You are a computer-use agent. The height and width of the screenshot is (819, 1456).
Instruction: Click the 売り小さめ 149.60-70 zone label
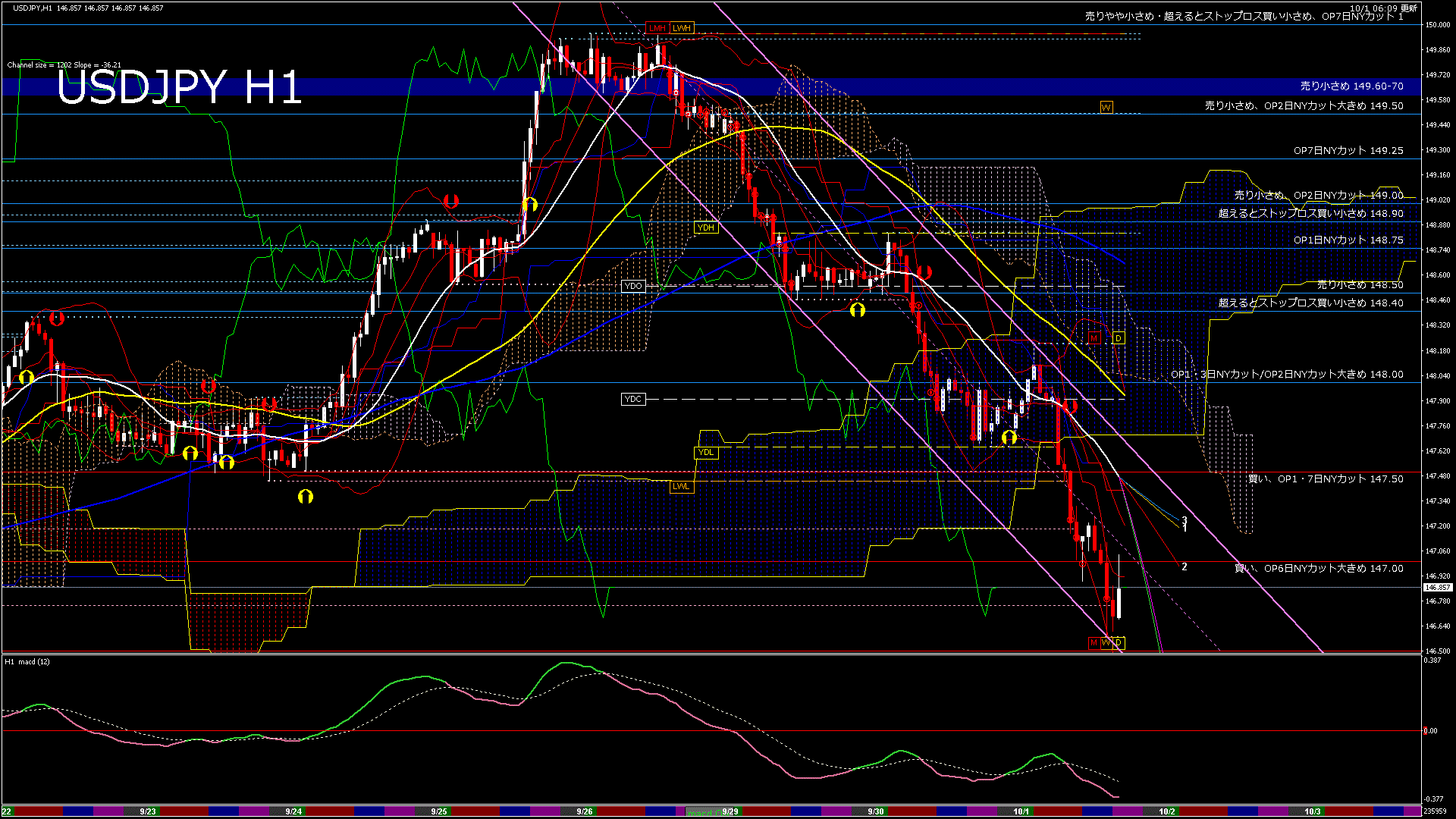click(1351, 86)
